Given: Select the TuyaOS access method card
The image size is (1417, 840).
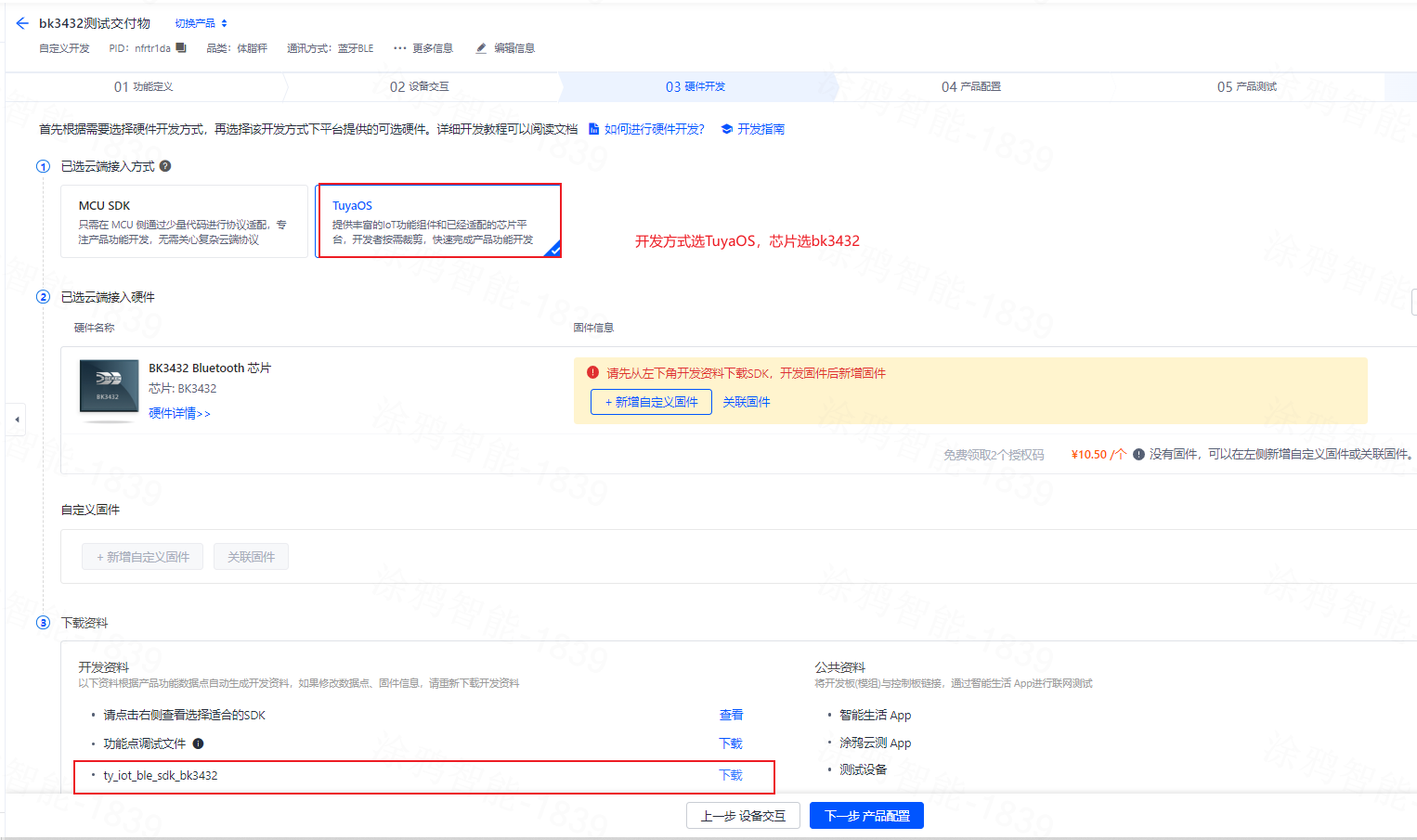Looking at the screenshot, I should [438, 221].
